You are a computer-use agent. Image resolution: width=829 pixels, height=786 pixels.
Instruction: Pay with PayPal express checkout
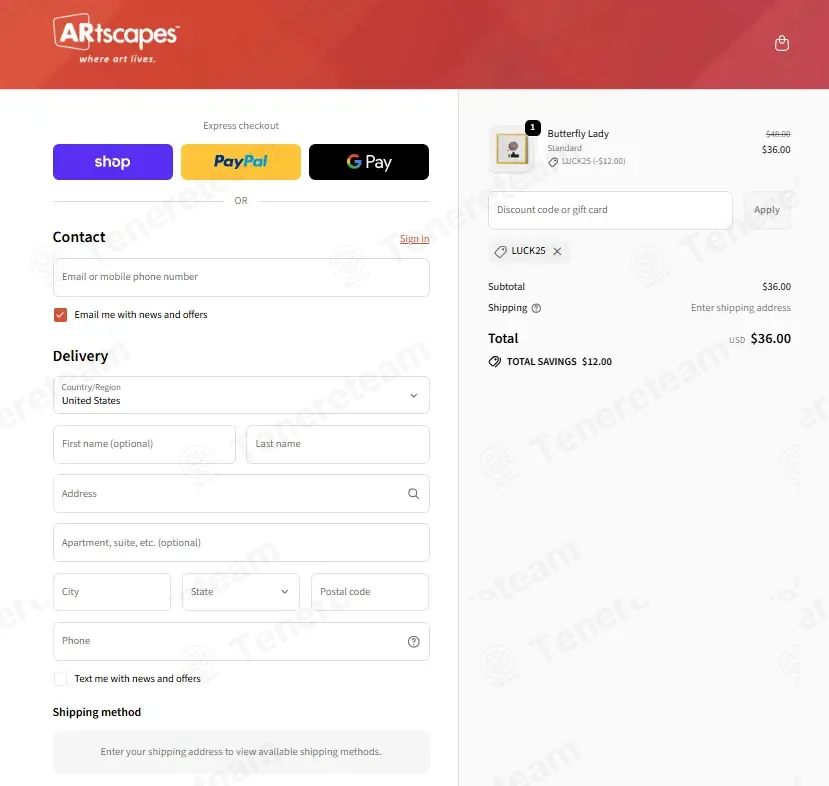241,162
